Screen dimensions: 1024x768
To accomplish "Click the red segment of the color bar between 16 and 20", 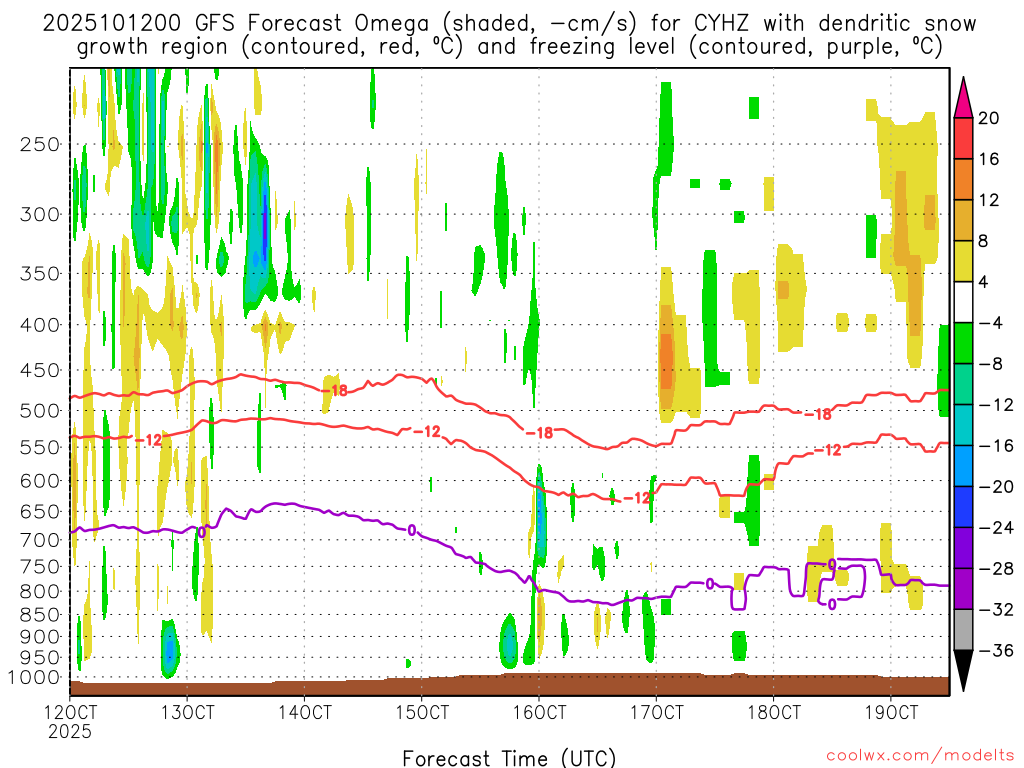I will tap(963, 138).
